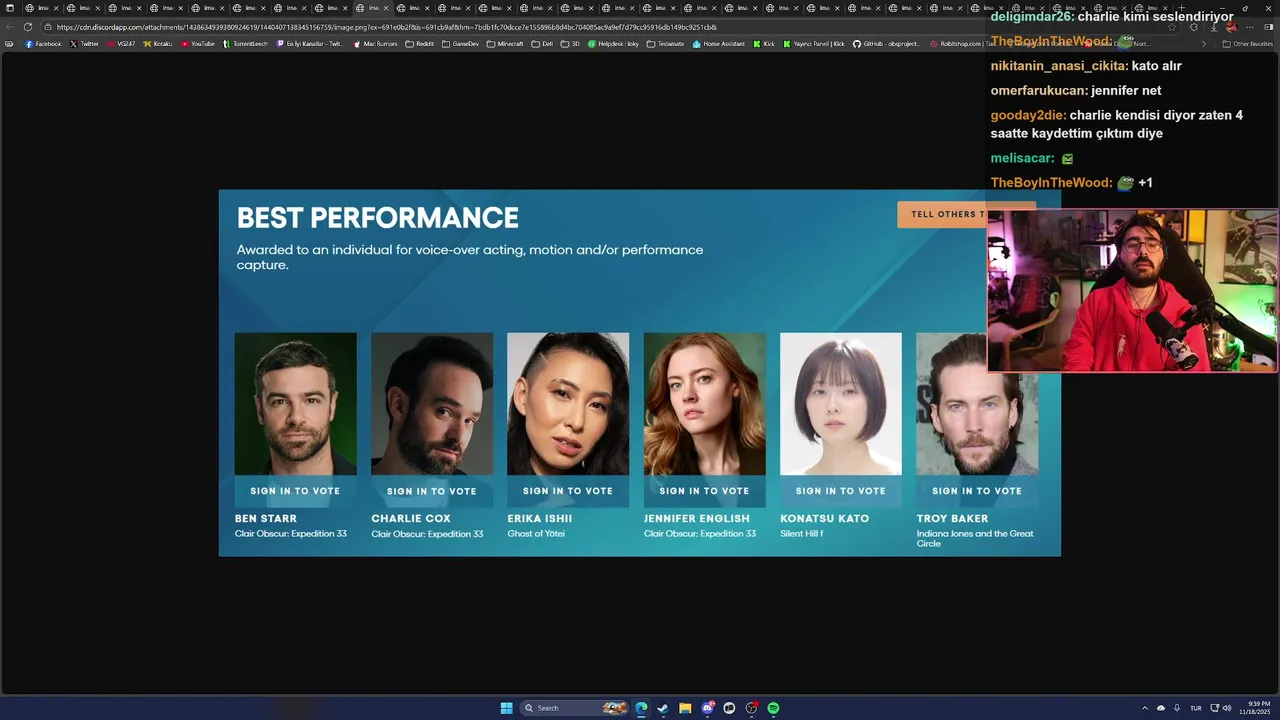Expand the Teslamate bookmark folder
This screenshot has height=720, width=1280.
[666, 44]
